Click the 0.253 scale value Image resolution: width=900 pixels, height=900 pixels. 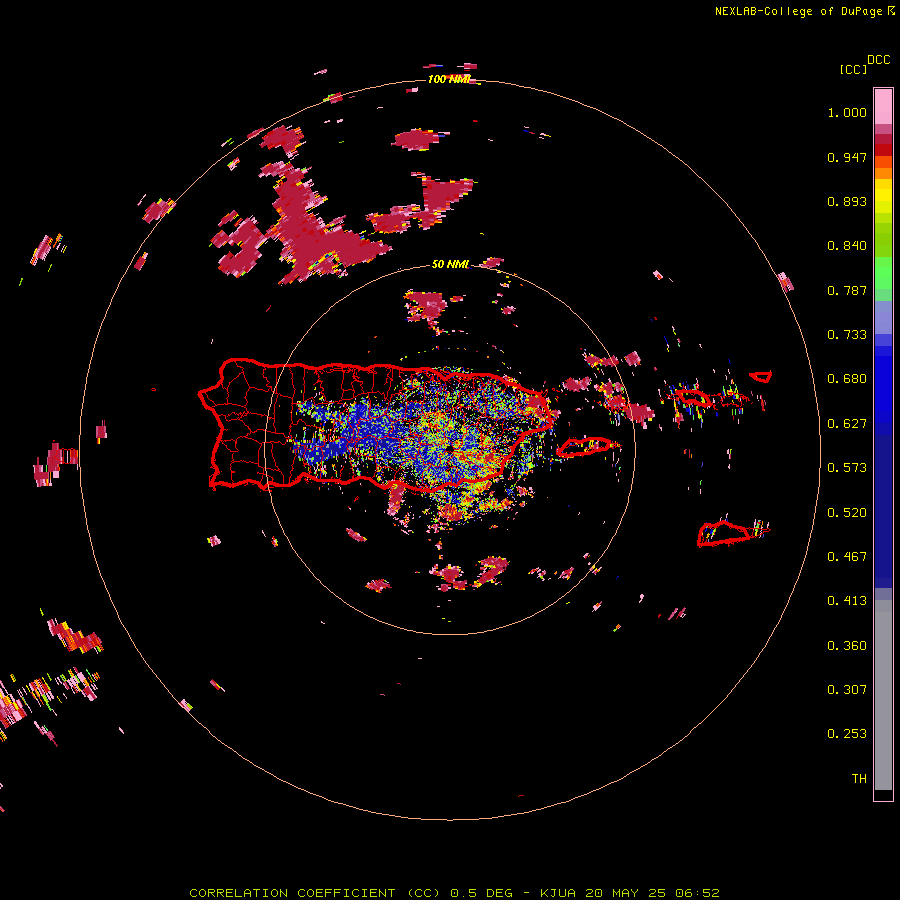tap(847, 734)
